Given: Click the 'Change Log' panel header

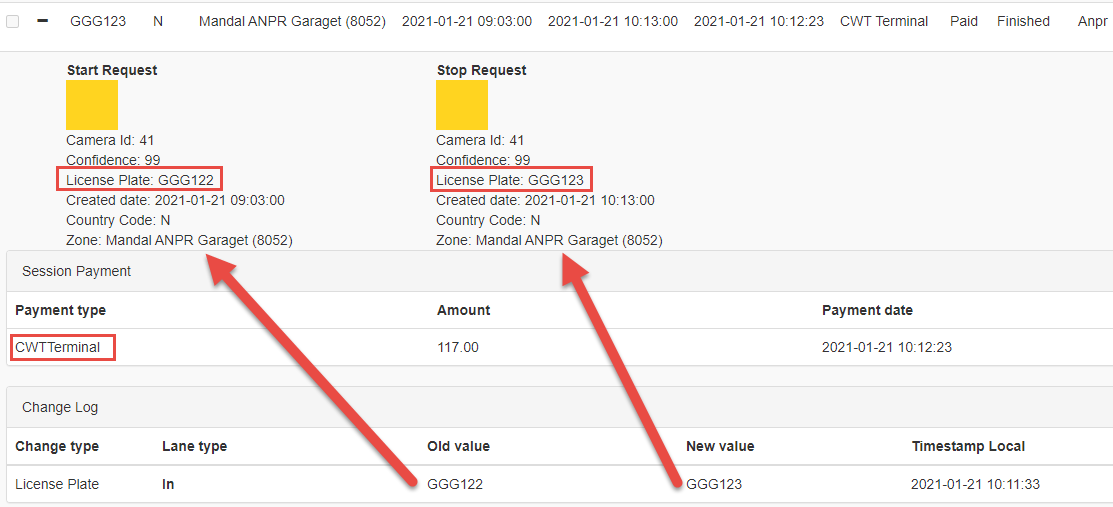Looking at the screenshot, I should tap(561, 408).
